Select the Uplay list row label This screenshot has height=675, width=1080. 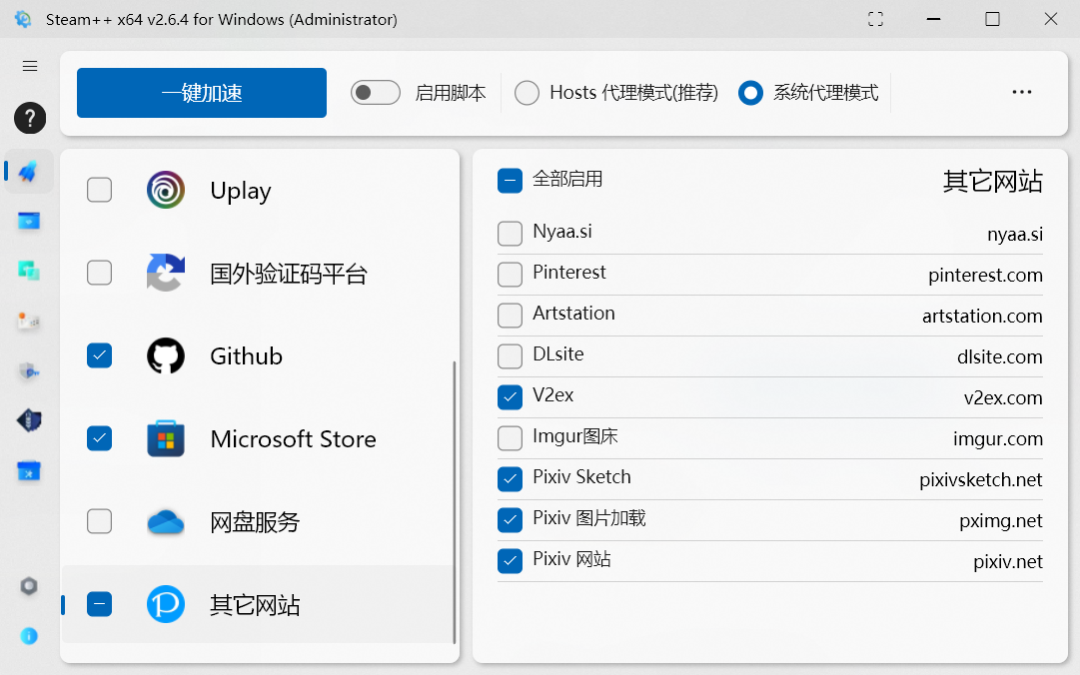pos(240,191)
